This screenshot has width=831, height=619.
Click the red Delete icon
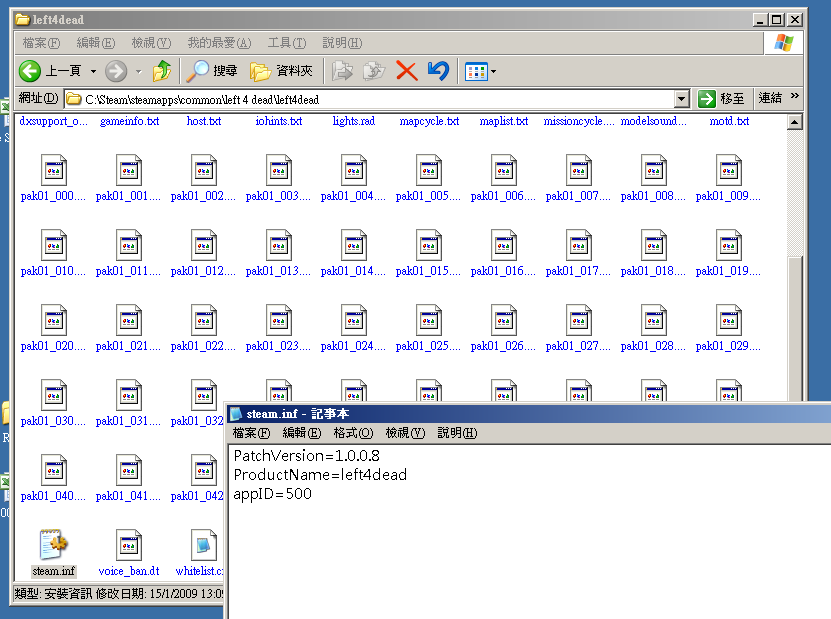[406, 71]
